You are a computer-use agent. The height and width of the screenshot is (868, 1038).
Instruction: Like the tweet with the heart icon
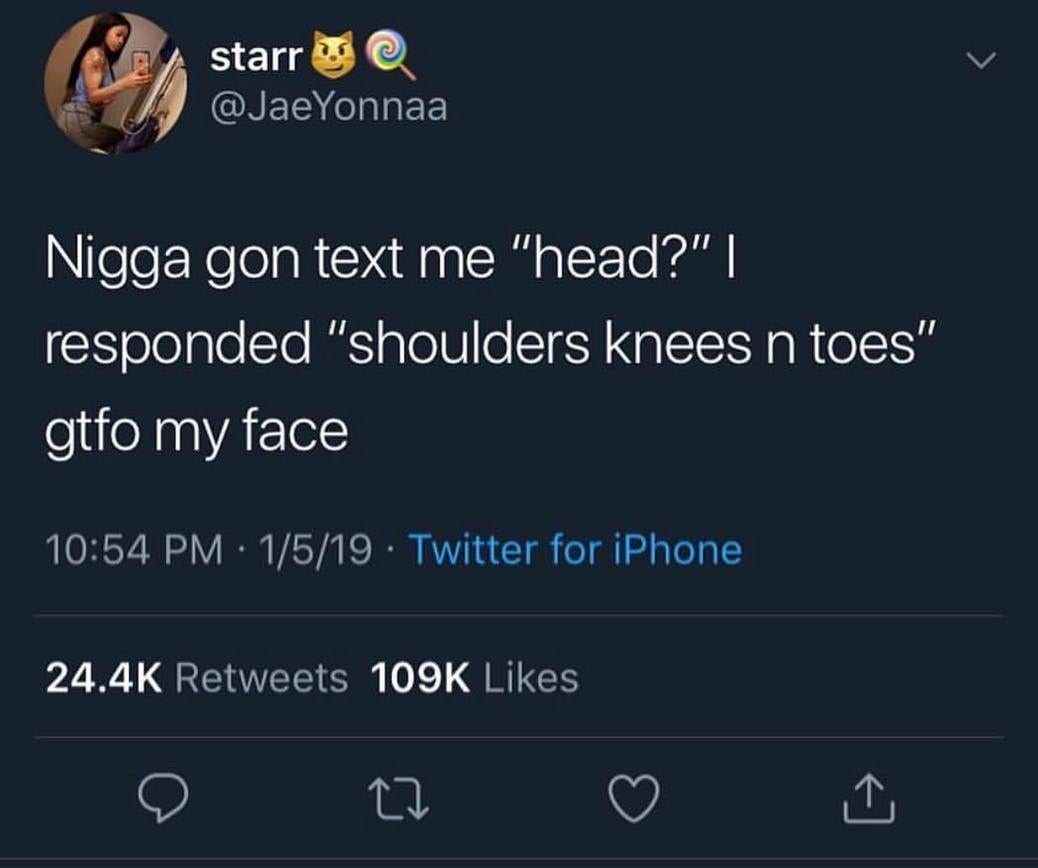point(634,798)
